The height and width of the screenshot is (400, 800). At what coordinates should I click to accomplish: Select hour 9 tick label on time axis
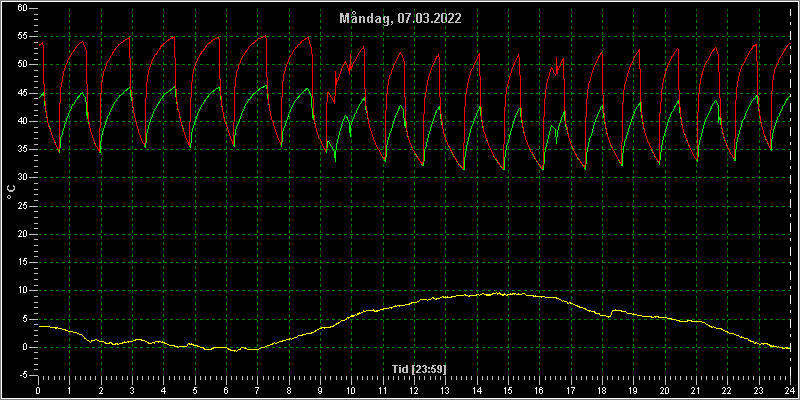point(320,390)
